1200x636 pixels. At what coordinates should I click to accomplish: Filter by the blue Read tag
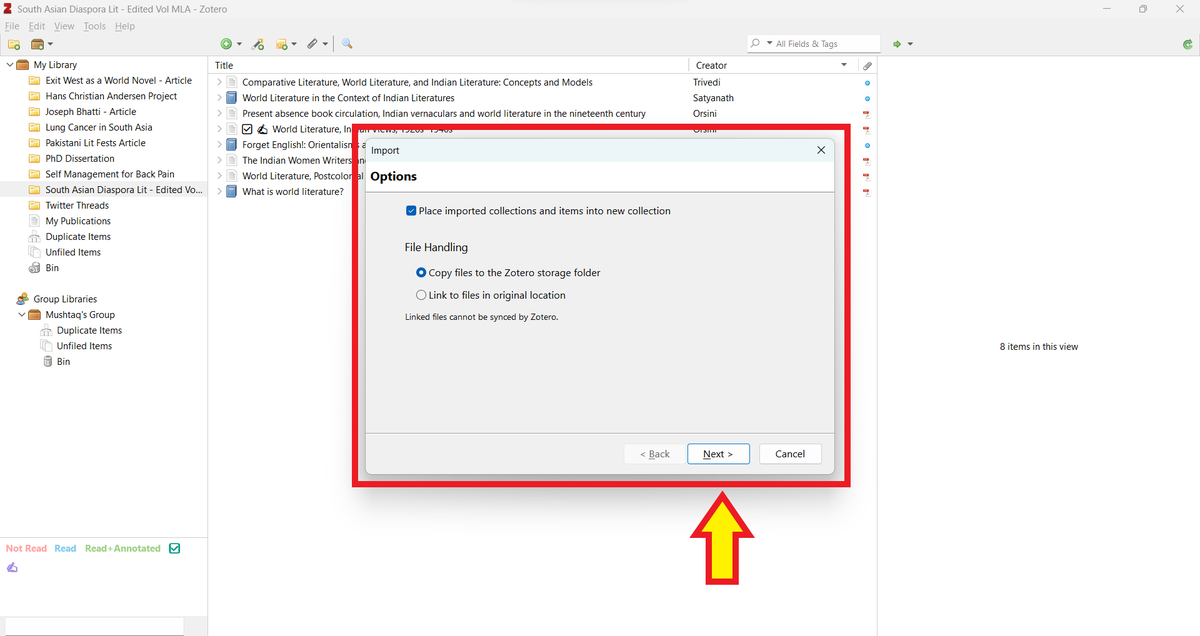[x=65, y=549]
